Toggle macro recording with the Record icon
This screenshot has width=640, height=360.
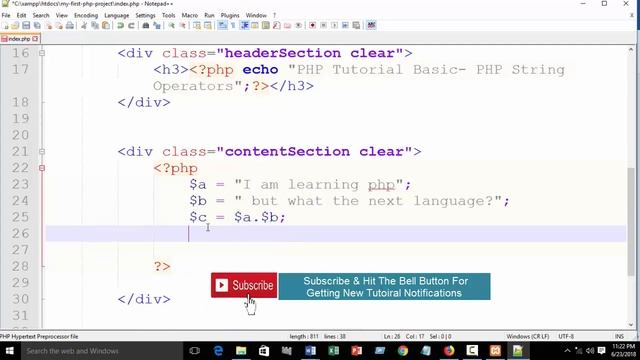pos(312,25)
